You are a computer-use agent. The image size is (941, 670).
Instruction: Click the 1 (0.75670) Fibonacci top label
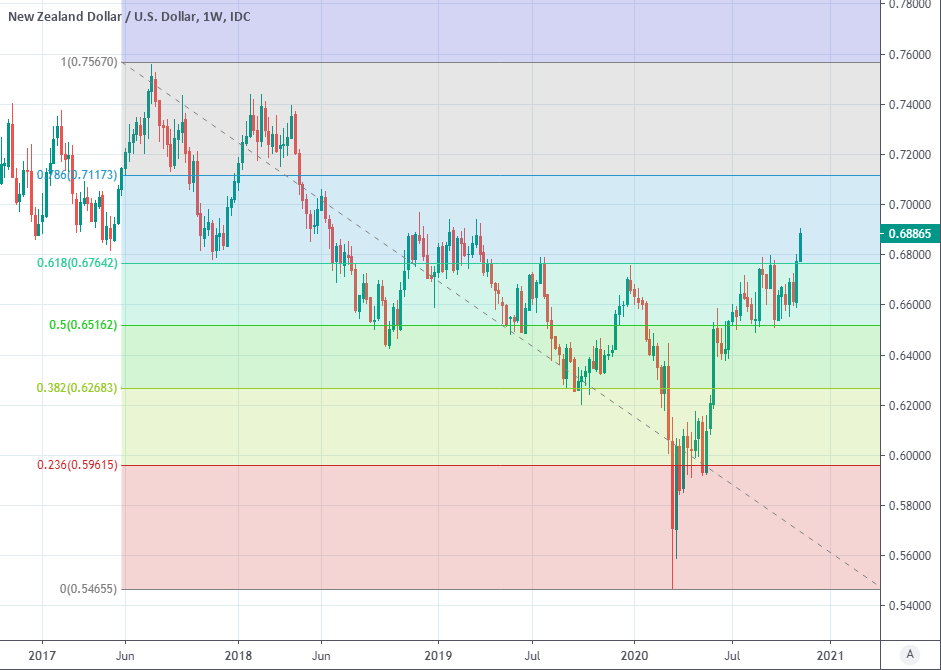tap(89, 62)
